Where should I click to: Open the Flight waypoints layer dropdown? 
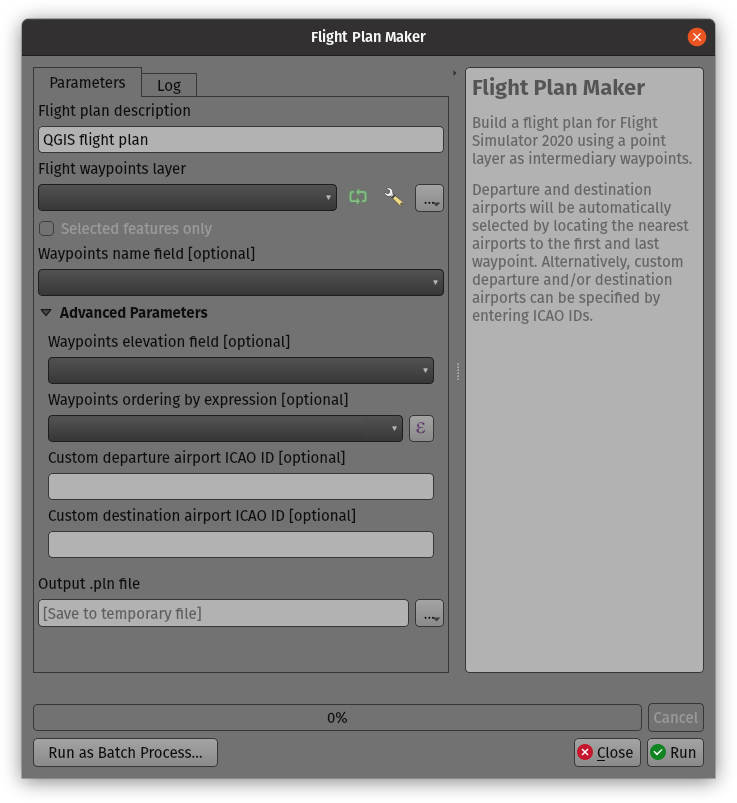(187, 198)
